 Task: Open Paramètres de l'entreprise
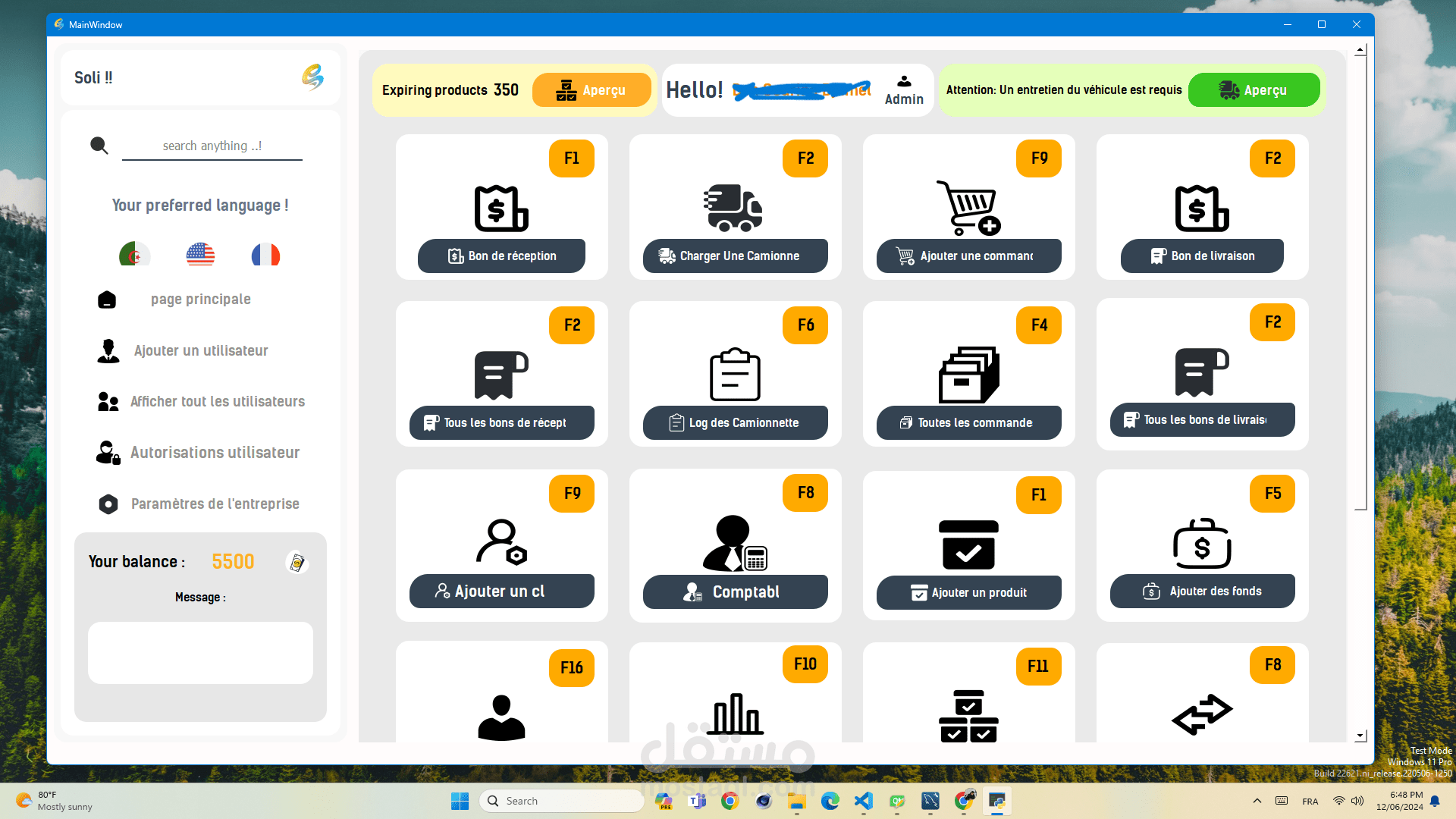(215, 504)
